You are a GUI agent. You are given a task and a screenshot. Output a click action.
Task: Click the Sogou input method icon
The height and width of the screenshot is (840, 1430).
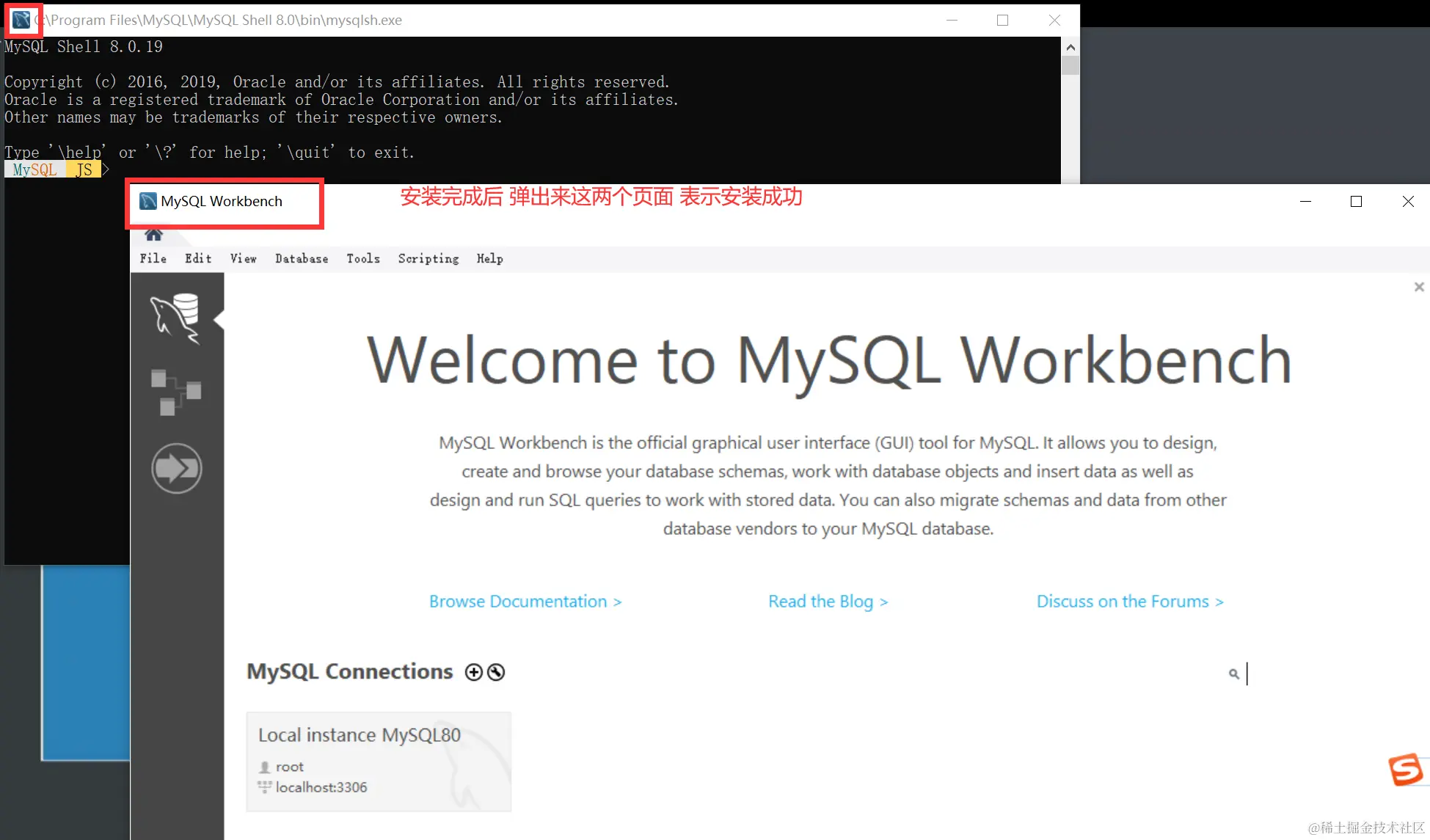pyautogui.click(x=1405, y=770)
